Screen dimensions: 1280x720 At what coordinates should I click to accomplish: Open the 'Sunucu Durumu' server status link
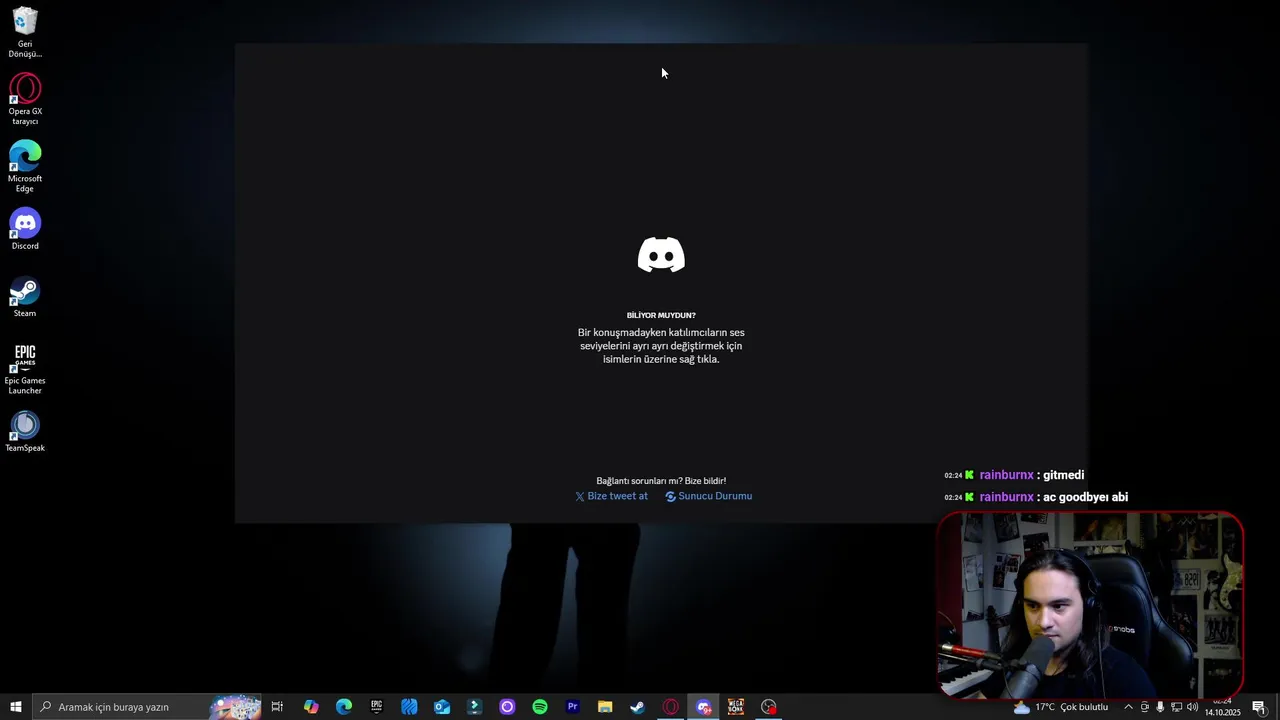[x=709, y=496]
